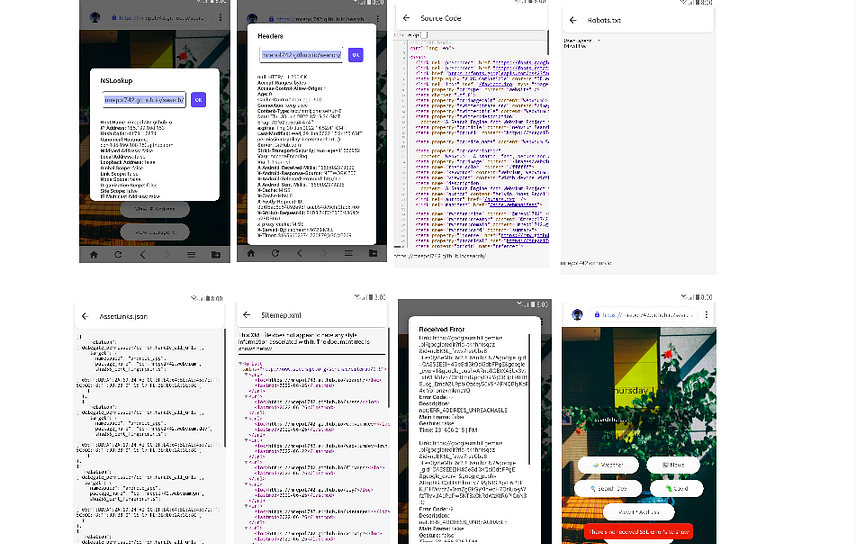Click the 'Source Code' screen title

pyautogui.click(x=441, y=18)
